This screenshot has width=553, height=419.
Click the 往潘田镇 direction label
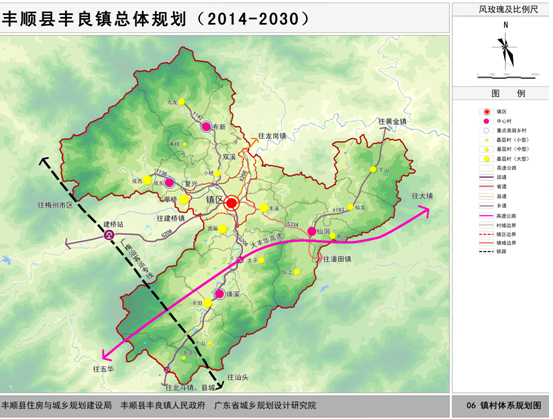337,259
